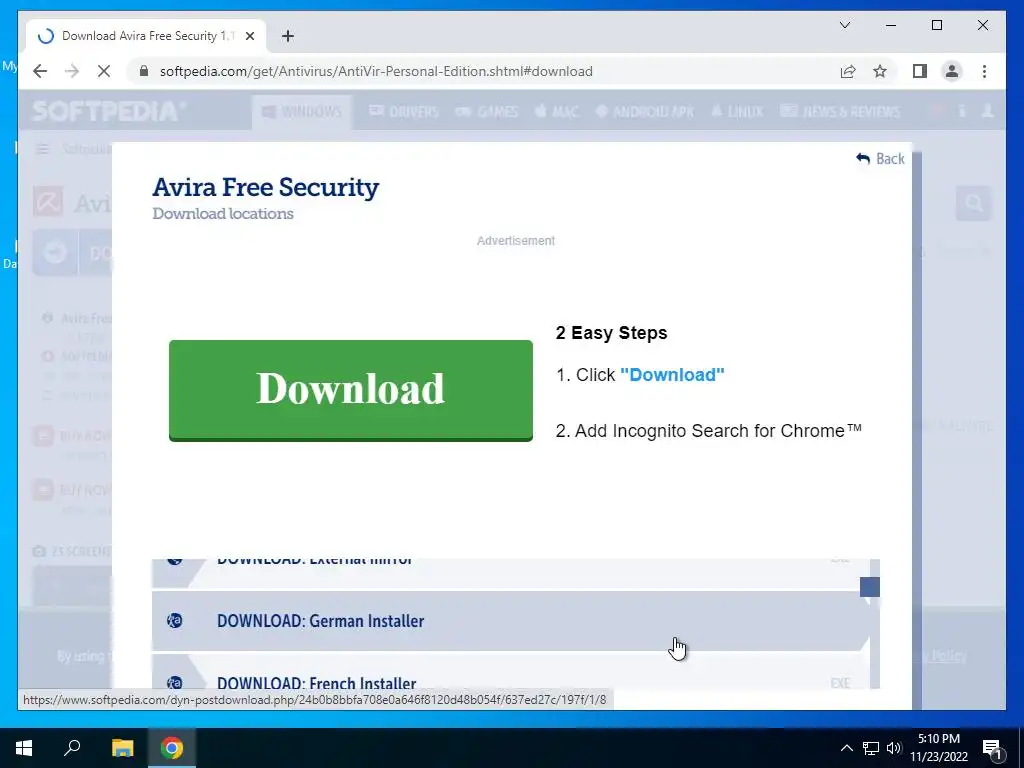Close the Download Avira tab

tap(249, 36)
